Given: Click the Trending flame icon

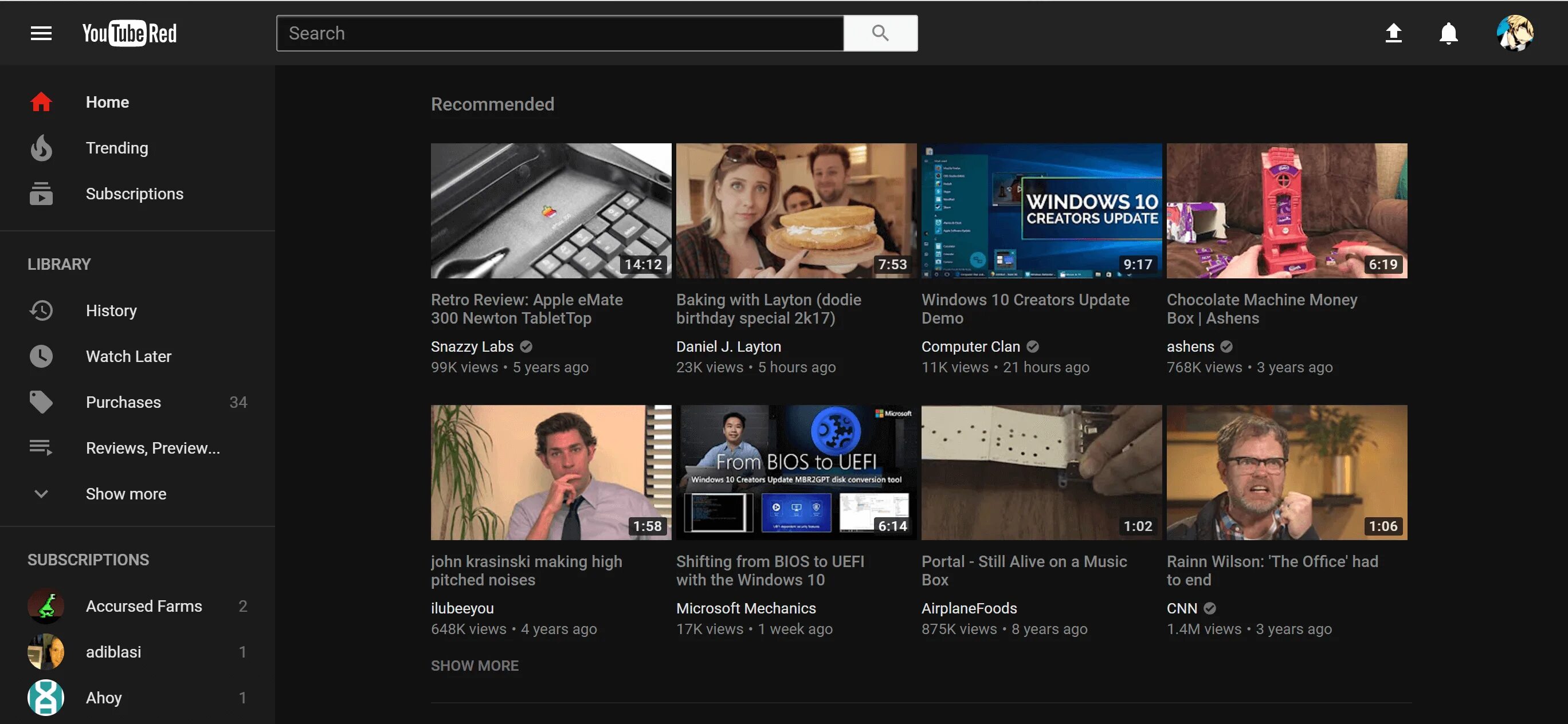Looking at the screenshot, I should [x=41, y=148].
